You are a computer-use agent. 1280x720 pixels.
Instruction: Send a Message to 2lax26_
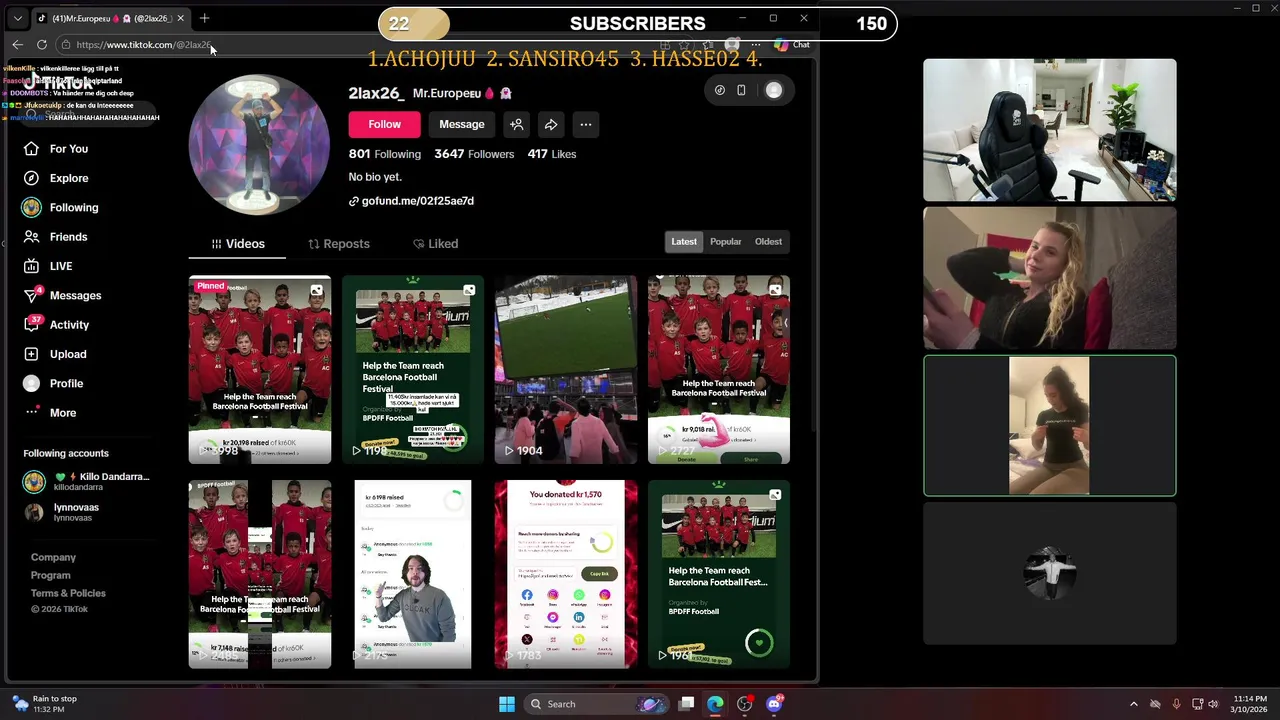pyautogui.click(x=462, y=124)
